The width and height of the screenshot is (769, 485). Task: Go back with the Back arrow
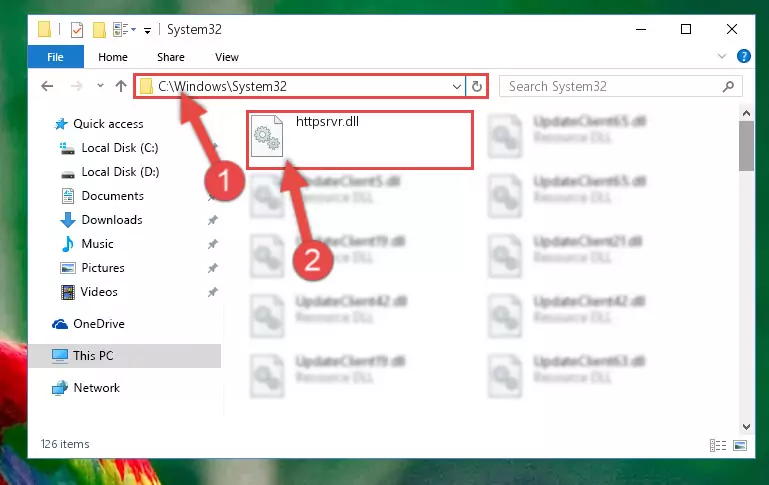point(47,86)
